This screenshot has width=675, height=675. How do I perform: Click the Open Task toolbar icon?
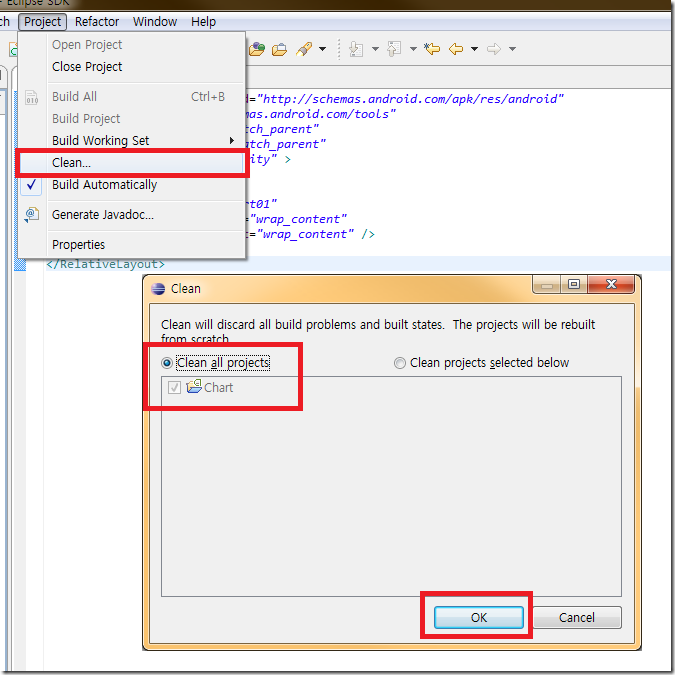click(279, 49)
